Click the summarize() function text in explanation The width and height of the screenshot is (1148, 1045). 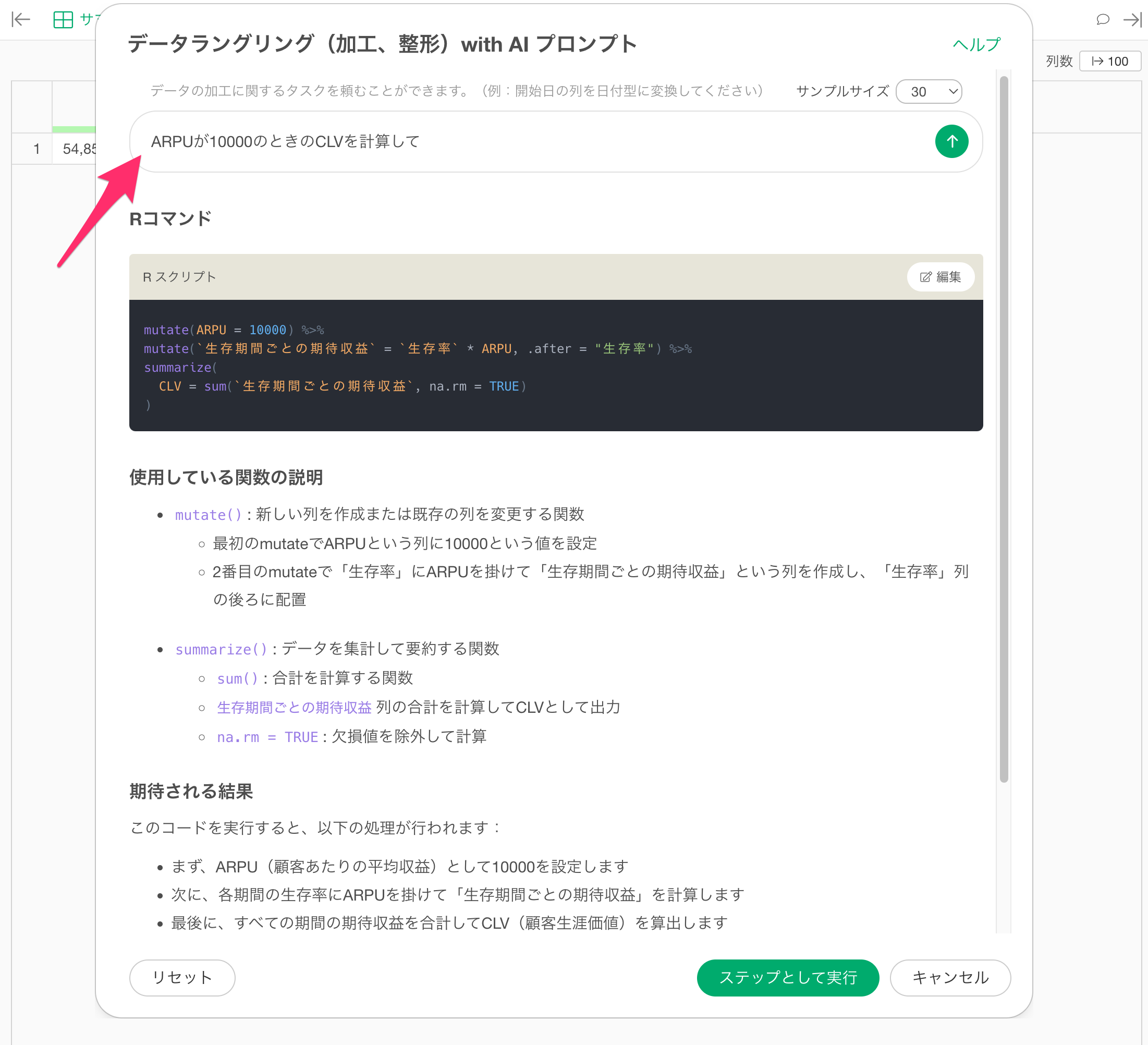tap(221, 649)
